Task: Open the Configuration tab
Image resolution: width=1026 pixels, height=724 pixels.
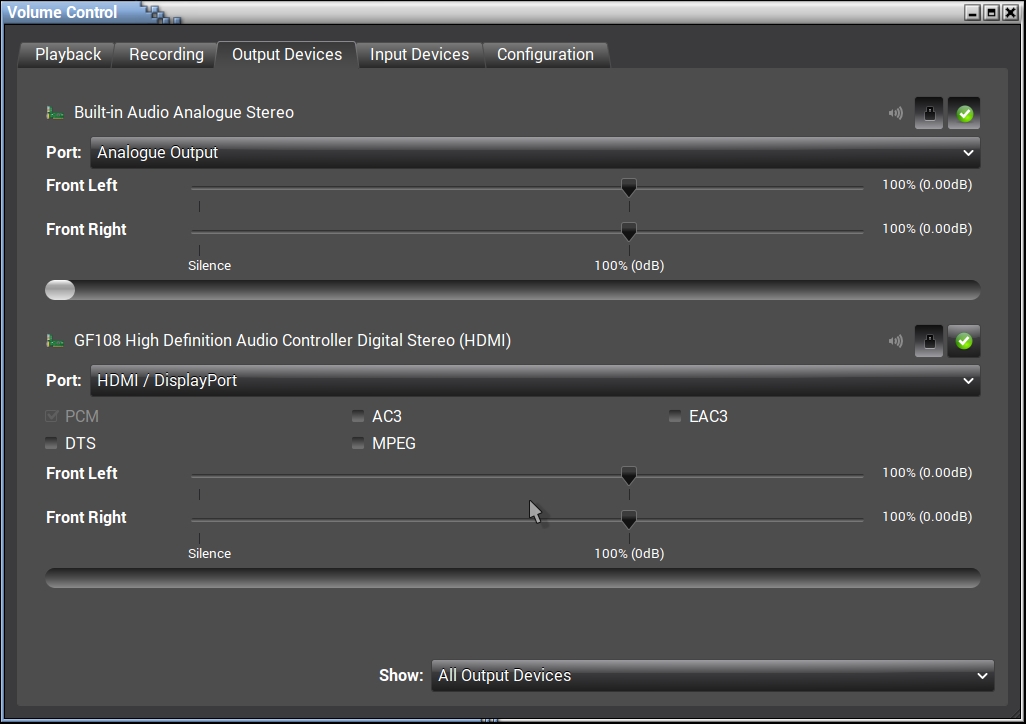Action: coord(545,55)
